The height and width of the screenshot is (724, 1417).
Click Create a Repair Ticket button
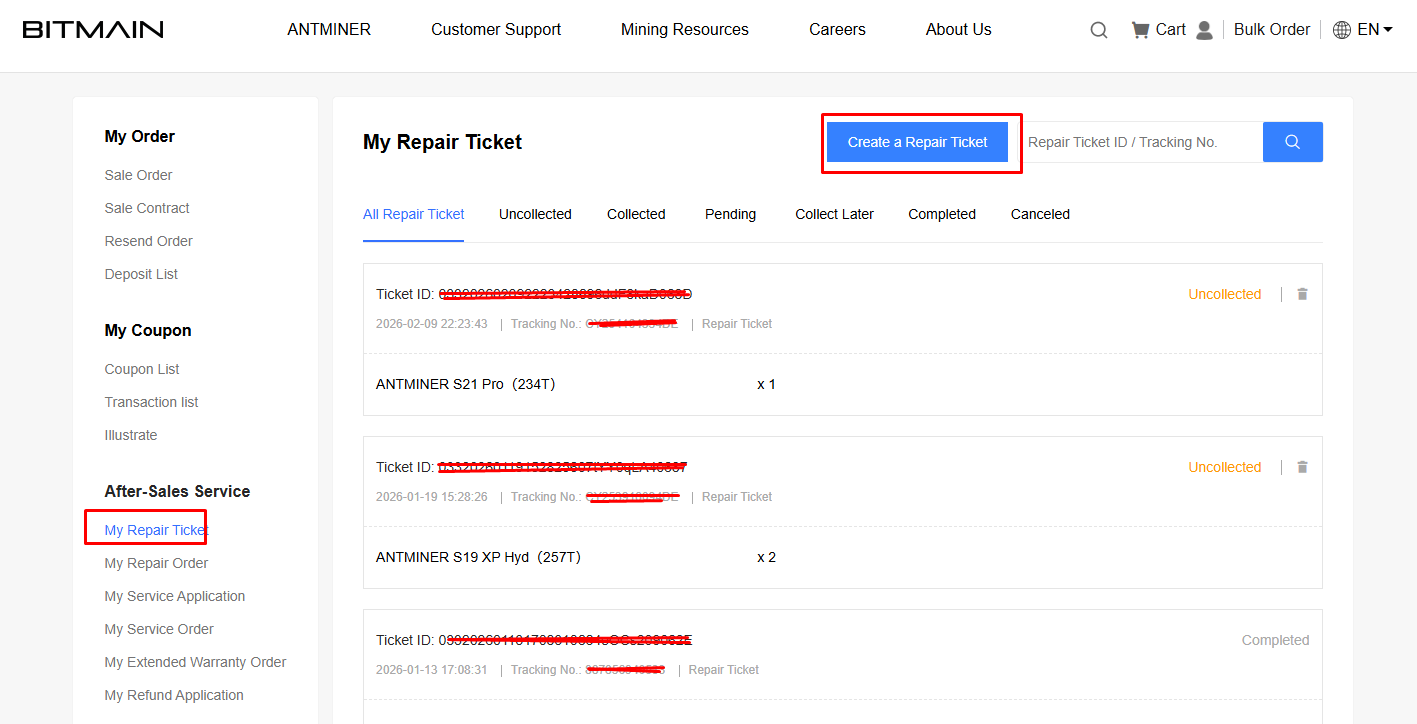coord(917,142)
